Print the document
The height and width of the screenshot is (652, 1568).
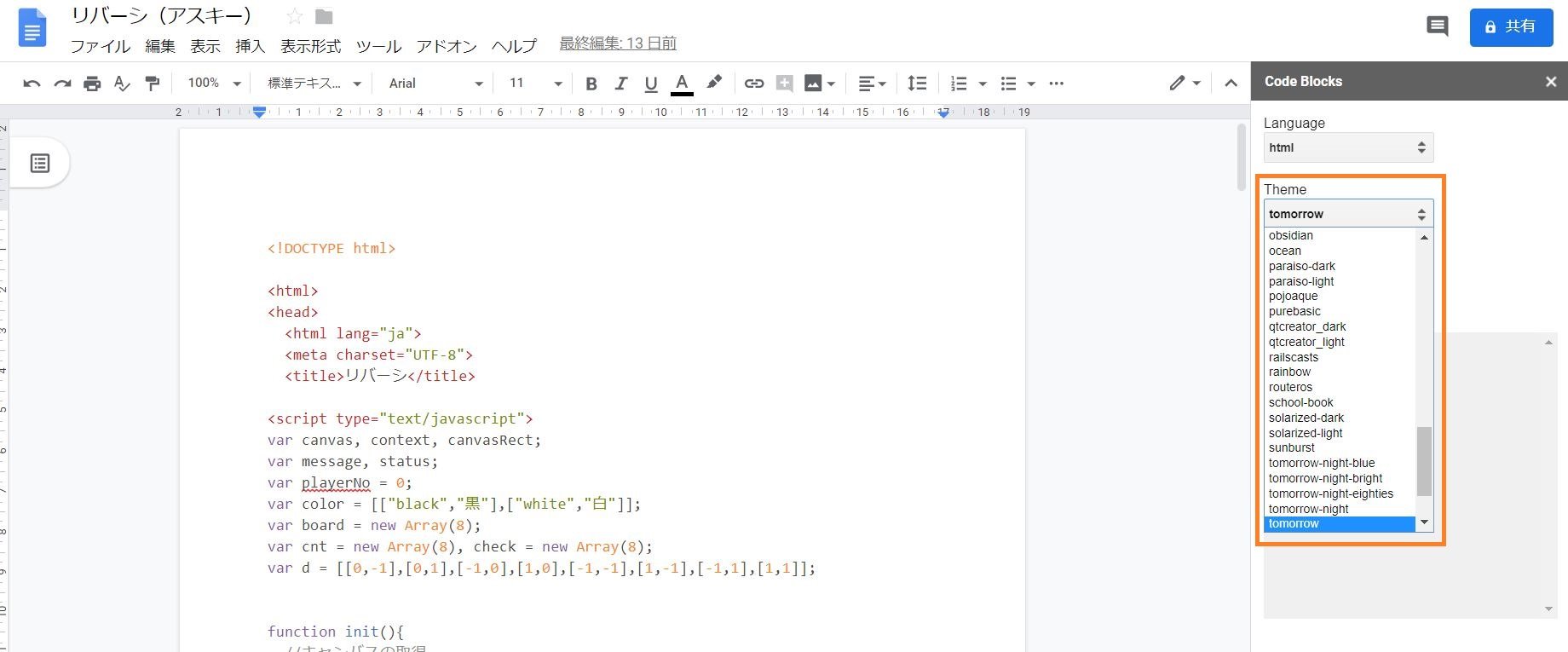tap(92, 84)
